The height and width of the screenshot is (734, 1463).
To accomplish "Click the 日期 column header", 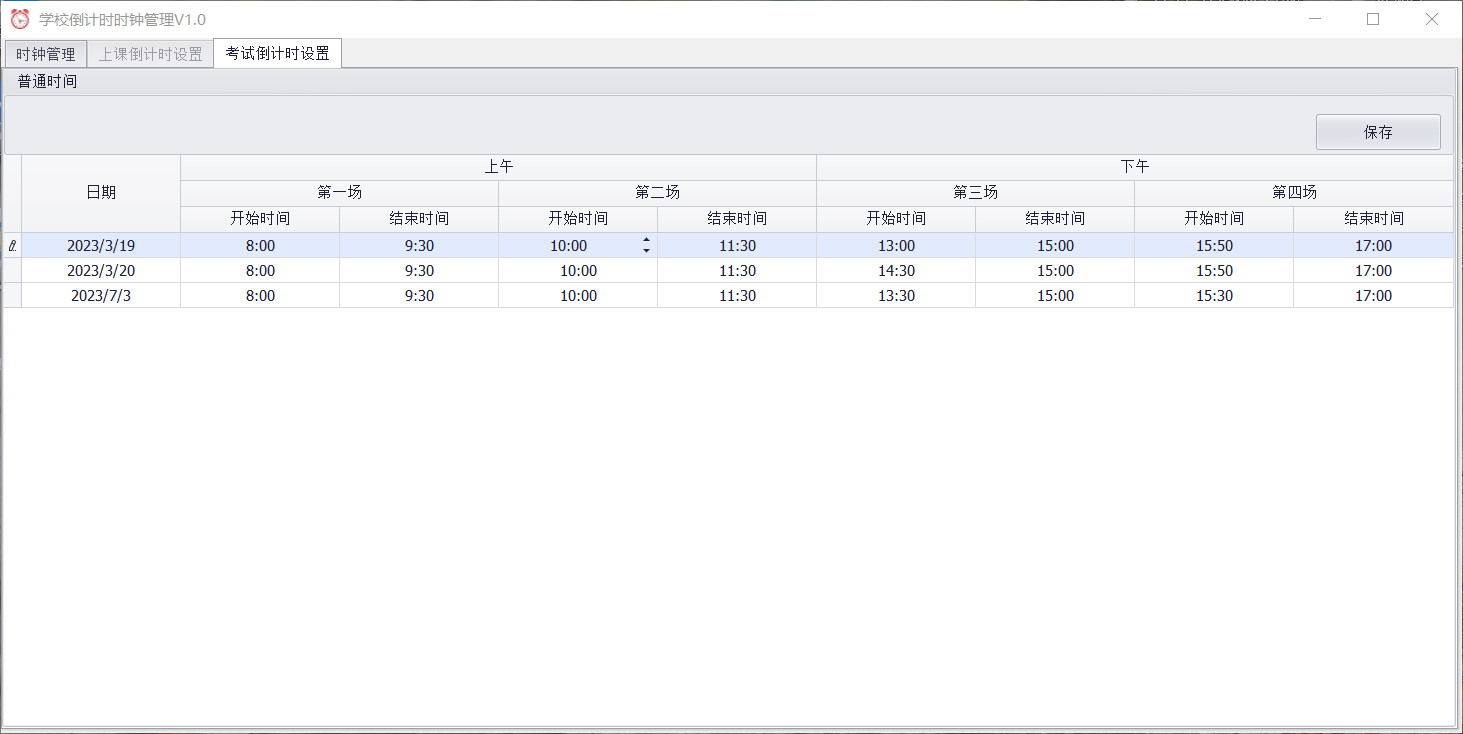I will (101, 193).
